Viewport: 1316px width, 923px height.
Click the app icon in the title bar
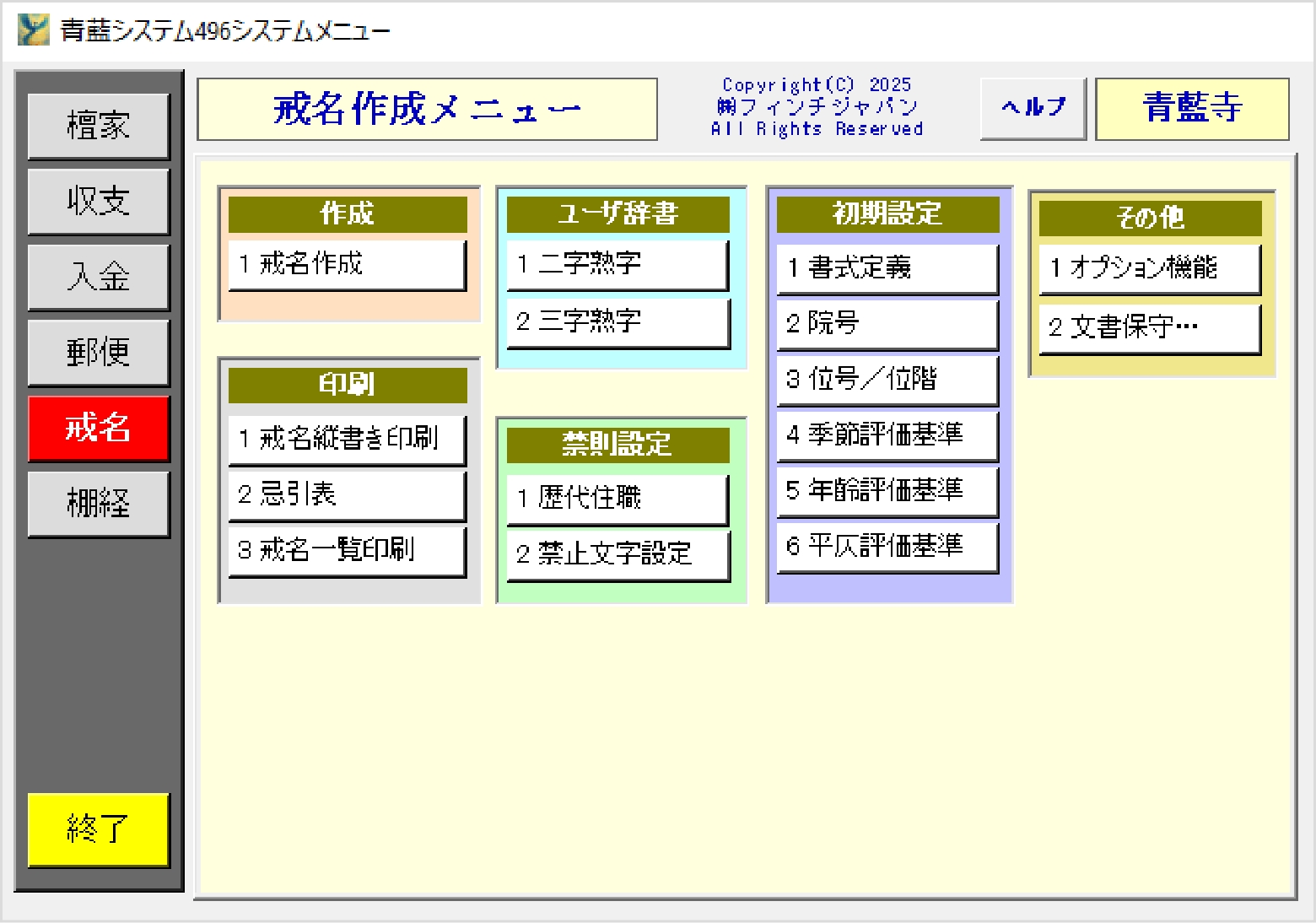[34, 30]
